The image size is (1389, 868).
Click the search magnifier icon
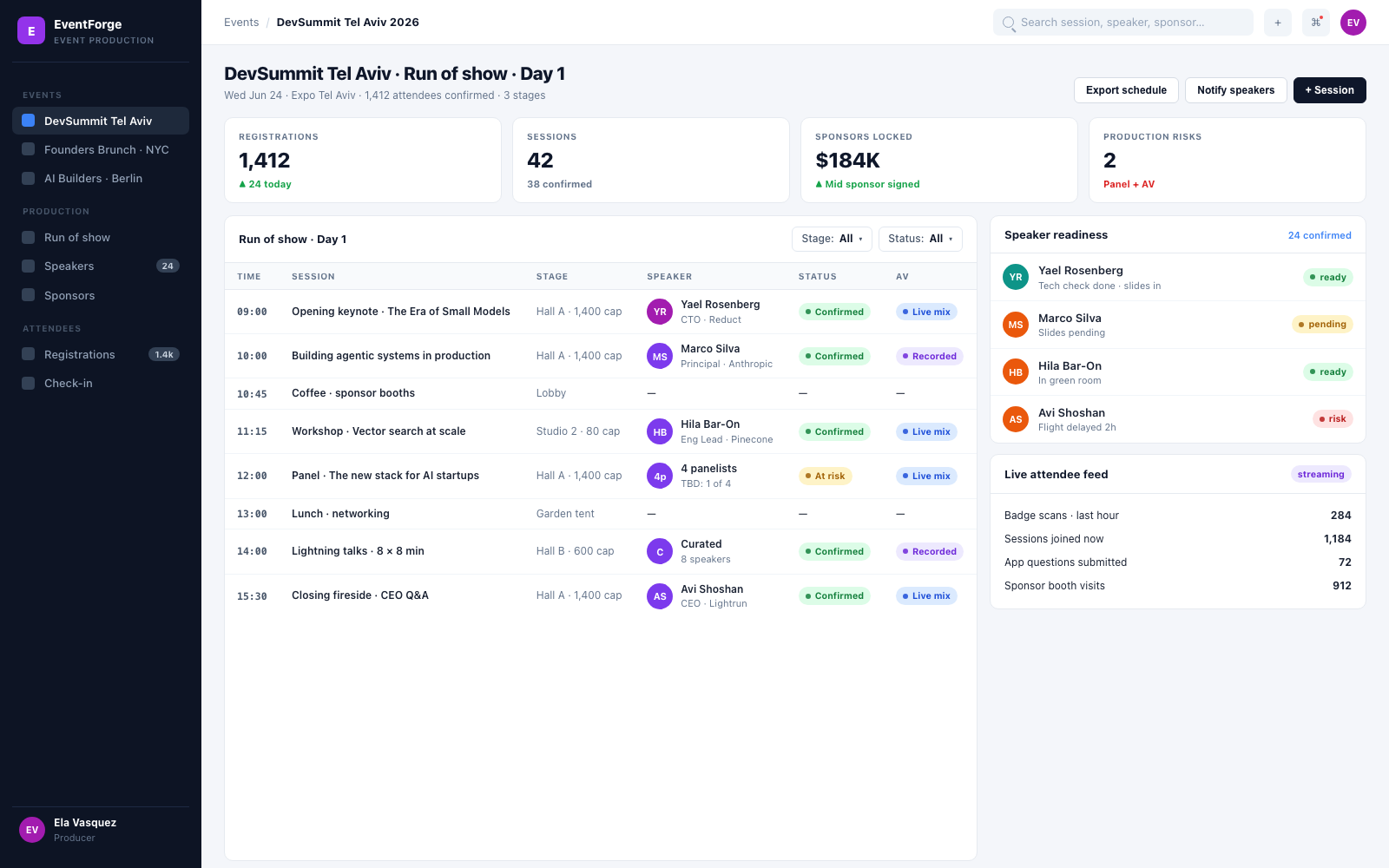[1009, 23]
